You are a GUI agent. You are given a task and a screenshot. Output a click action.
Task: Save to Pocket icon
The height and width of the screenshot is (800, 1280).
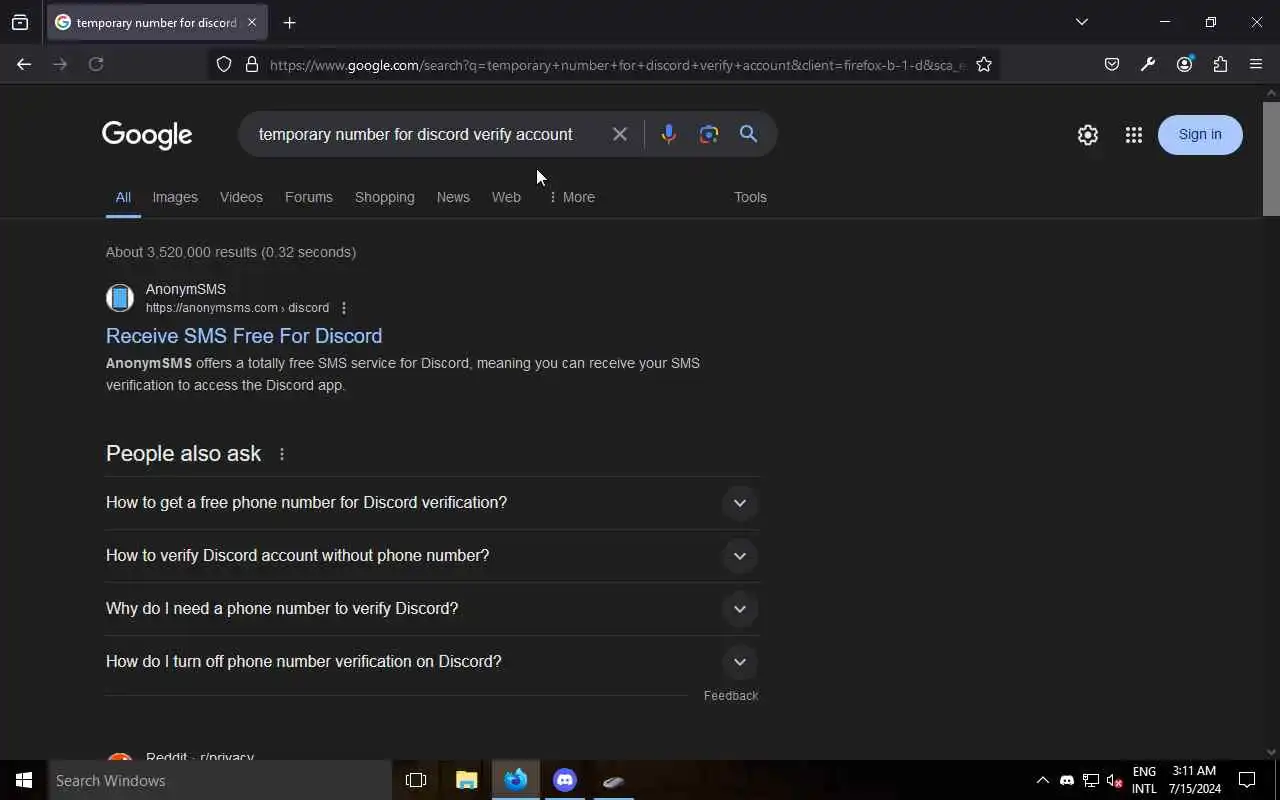1112,64
